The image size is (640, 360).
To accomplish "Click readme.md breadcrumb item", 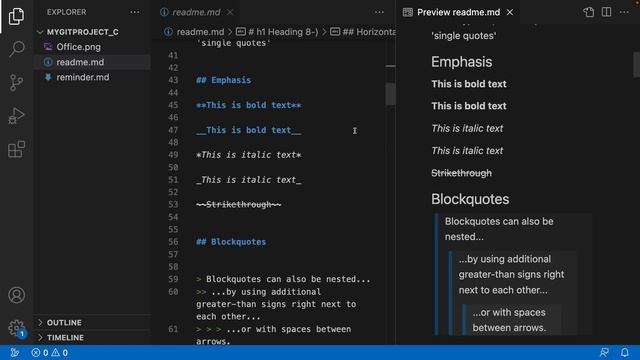I will 200,32.
